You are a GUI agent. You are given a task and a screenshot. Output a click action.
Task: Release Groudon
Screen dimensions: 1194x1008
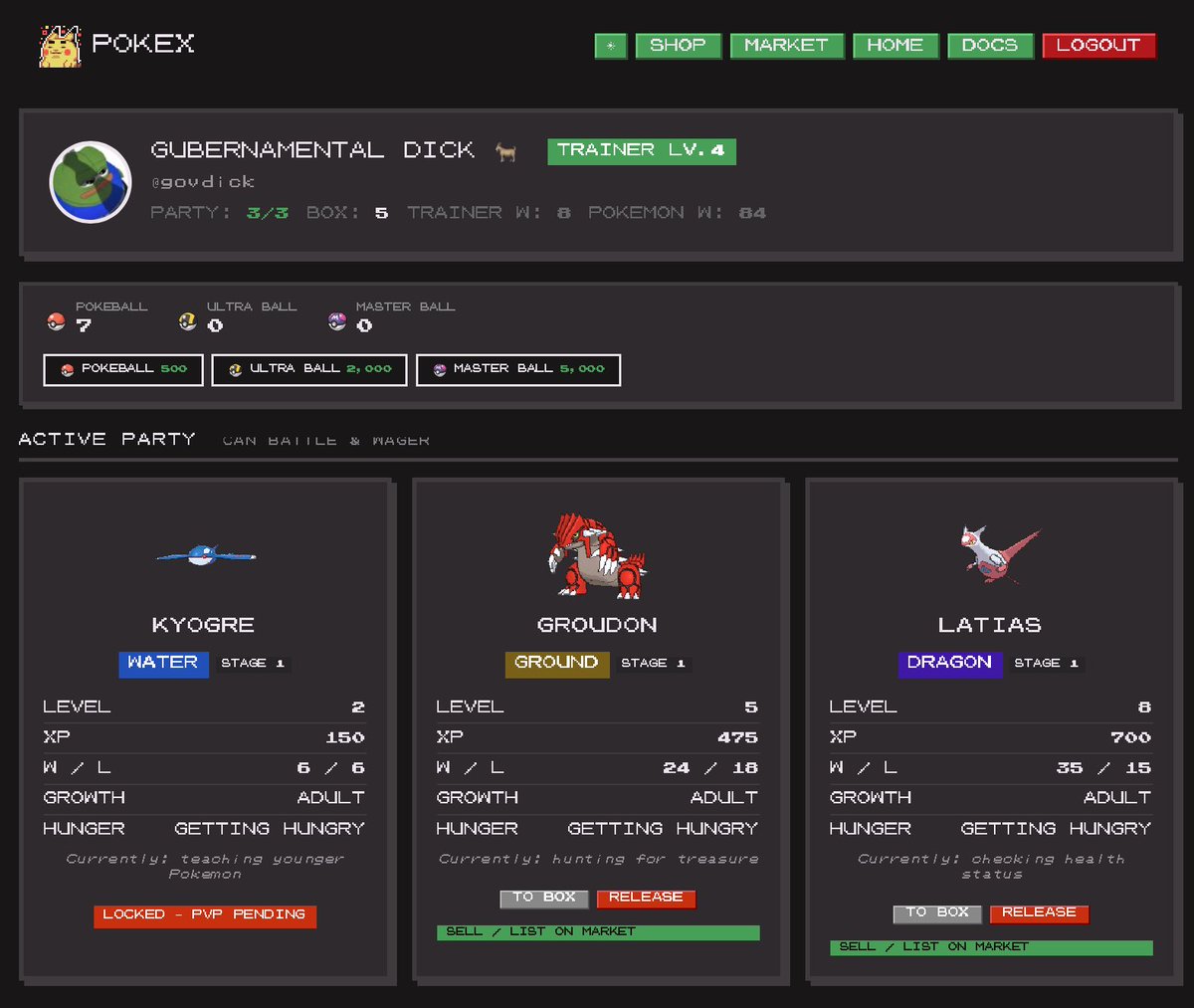coord(646,899)
